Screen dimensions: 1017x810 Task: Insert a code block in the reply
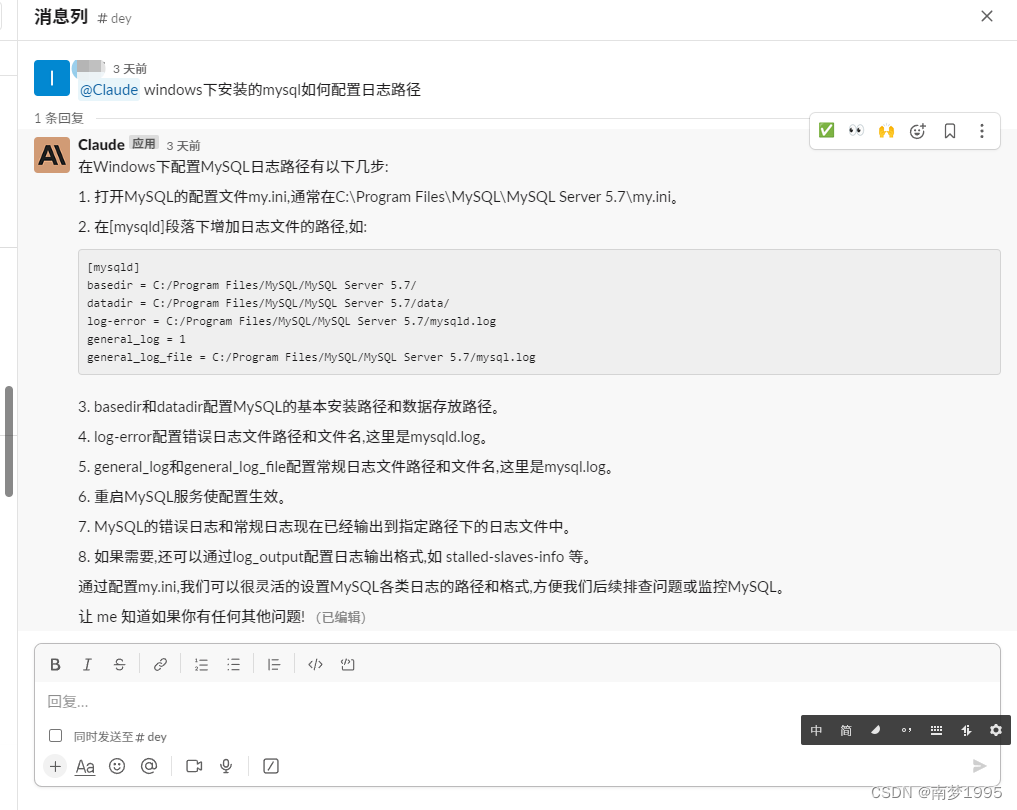point(348,664)
